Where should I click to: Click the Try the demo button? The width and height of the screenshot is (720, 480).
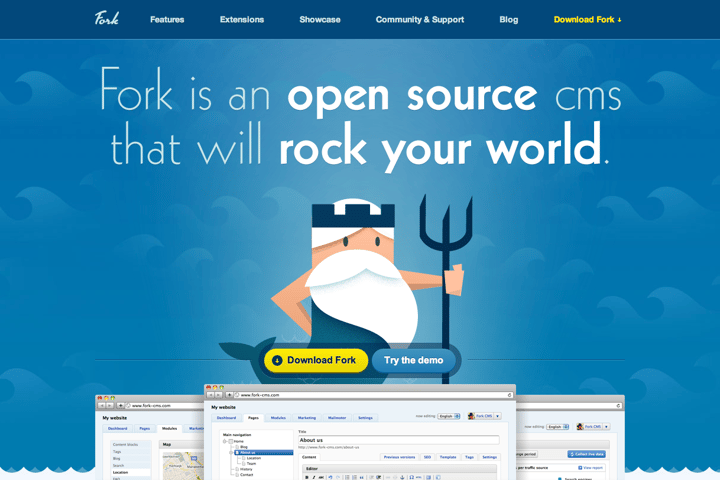click(414, 360)
